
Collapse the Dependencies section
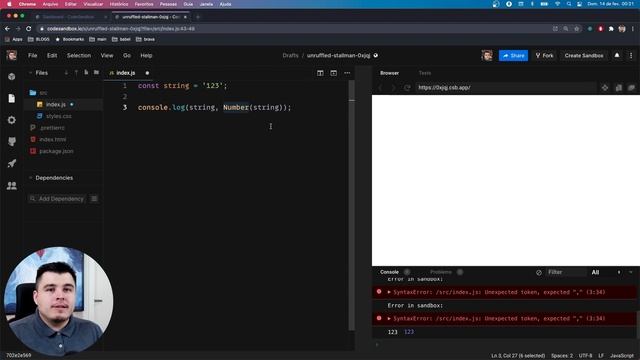pos(30,178)
